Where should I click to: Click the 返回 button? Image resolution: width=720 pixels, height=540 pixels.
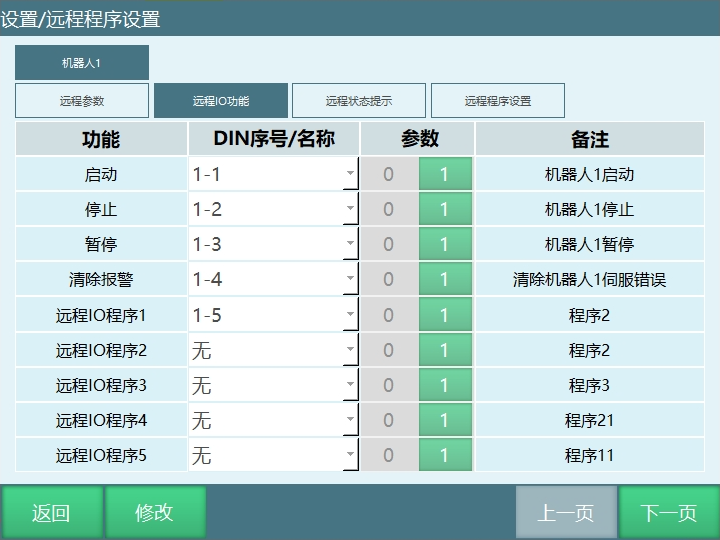click(51, 513)
